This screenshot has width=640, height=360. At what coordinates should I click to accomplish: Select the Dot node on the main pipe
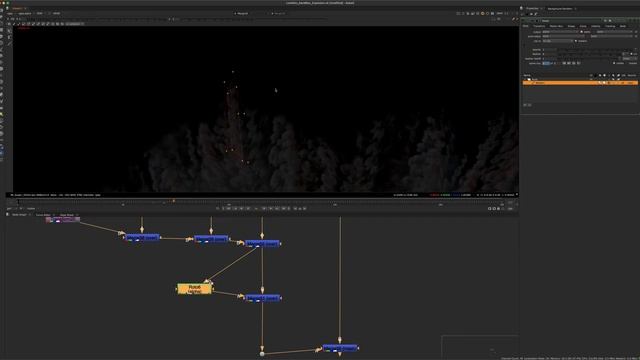[x=262, y=353]
